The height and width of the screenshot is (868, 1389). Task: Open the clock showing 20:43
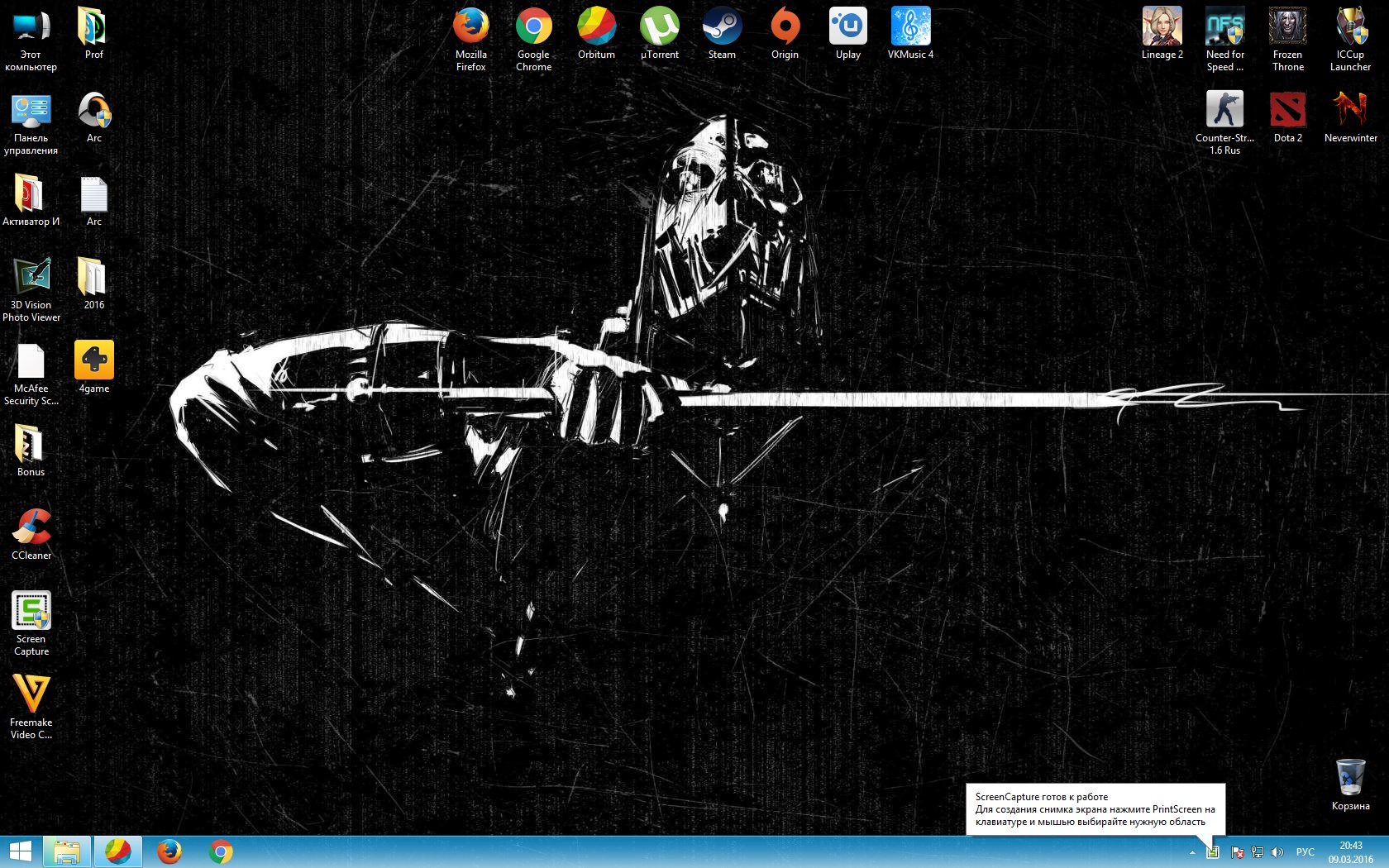tap(1351, 852)
